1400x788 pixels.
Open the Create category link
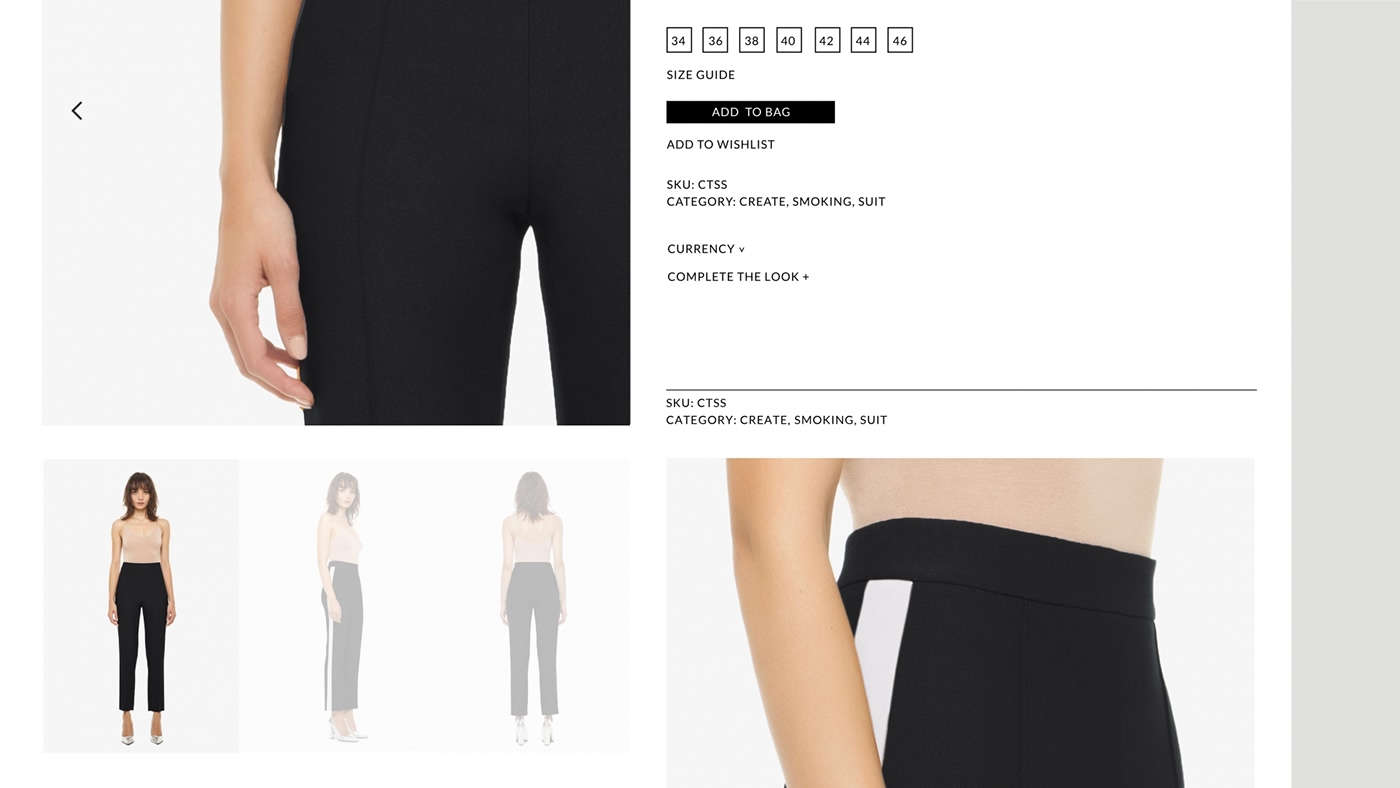[763, 202]
